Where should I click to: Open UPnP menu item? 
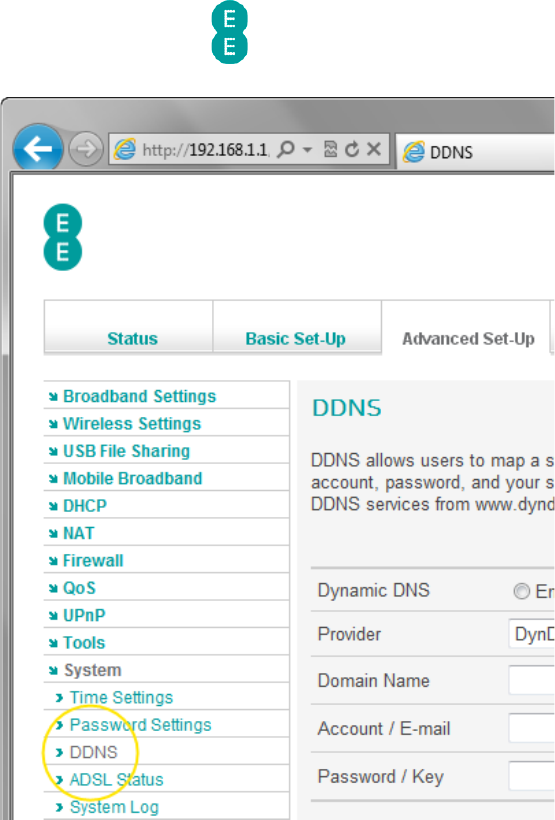(84, 615)
